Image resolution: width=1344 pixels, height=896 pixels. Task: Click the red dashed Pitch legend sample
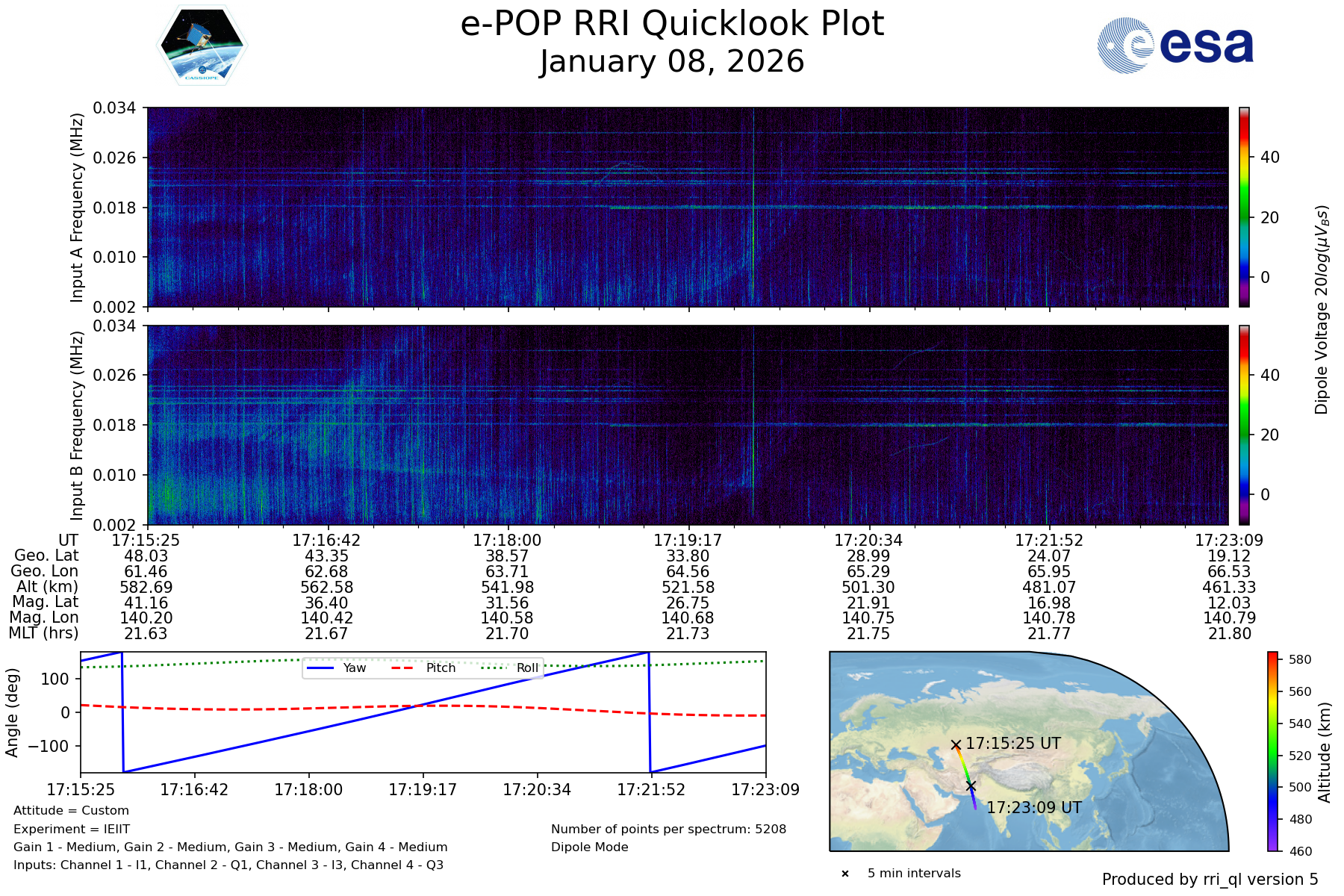point(403,668)
